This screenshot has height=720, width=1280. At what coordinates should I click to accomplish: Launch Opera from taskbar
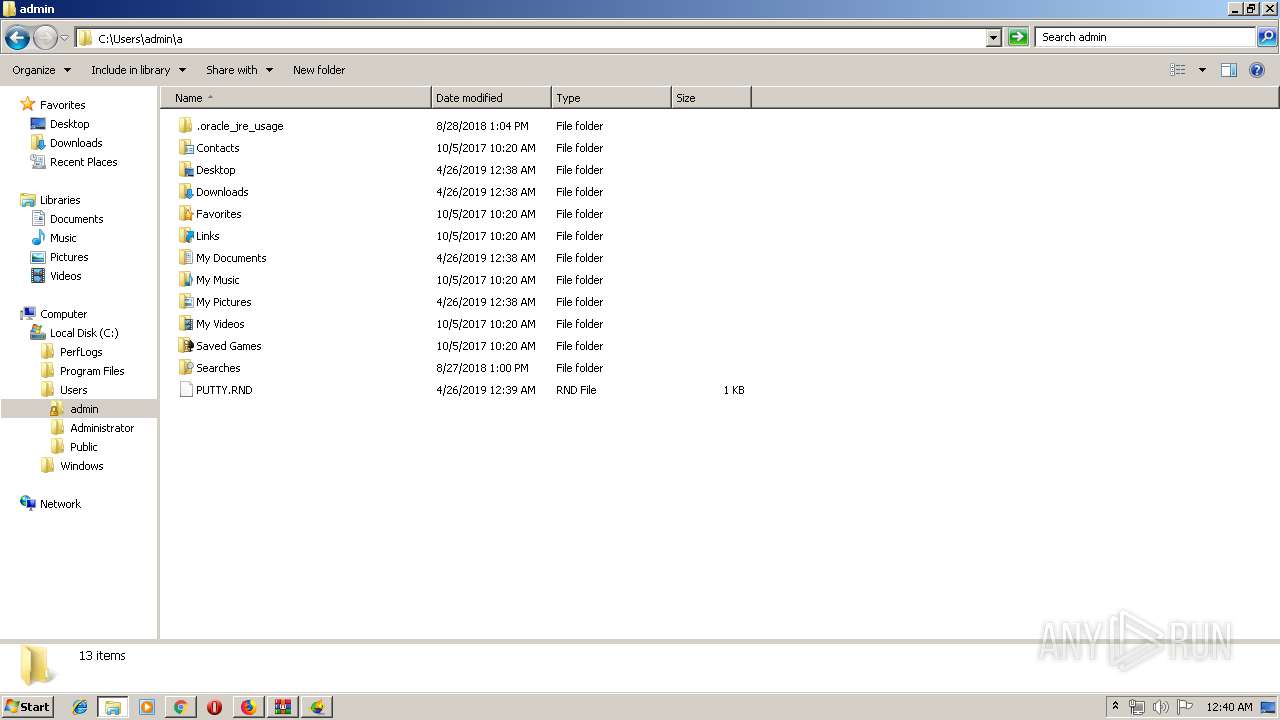pos(214,707)
